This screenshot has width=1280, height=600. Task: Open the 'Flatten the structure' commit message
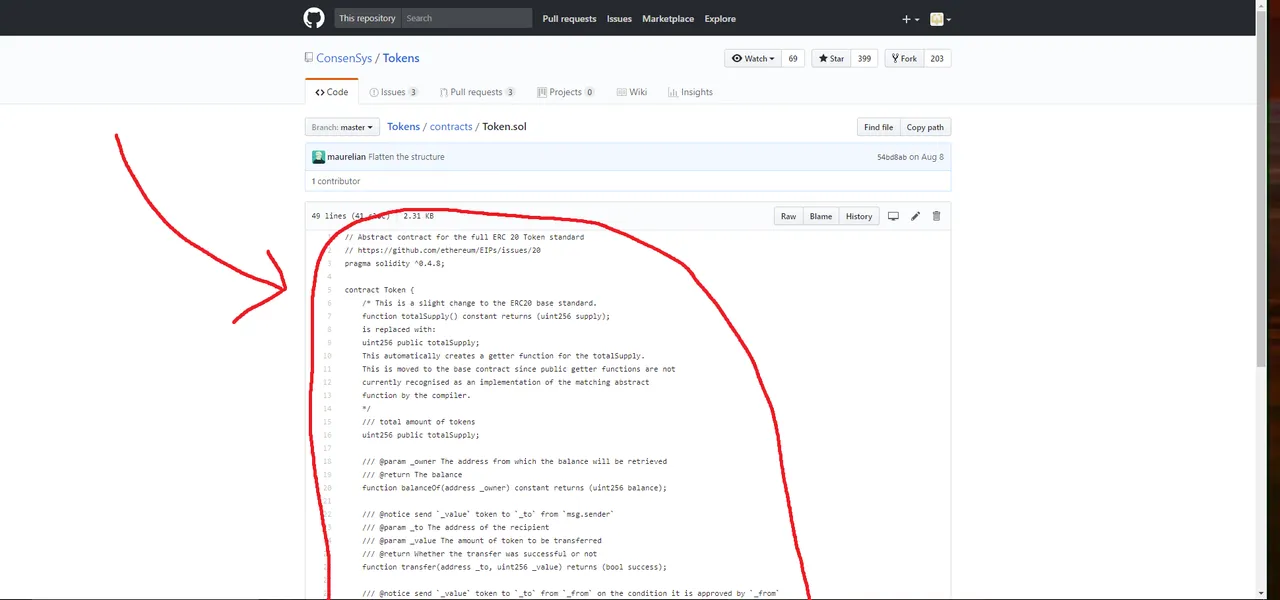(406, 157)
